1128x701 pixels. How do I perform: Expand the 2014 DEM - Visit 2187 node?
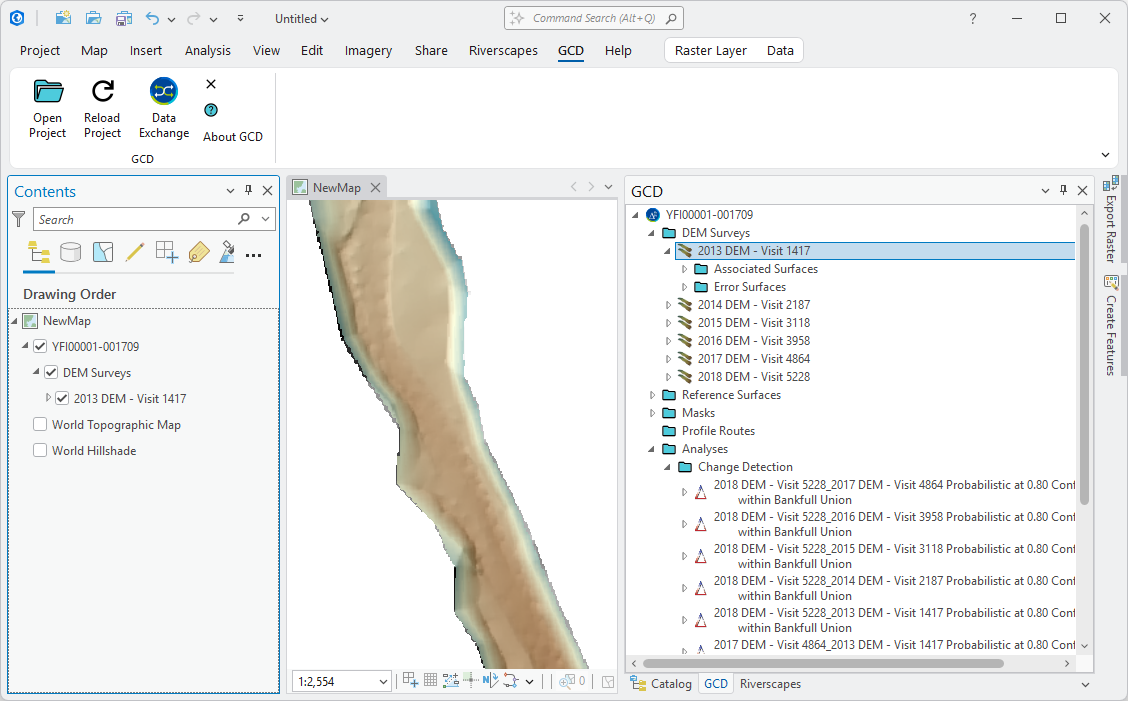pos(669,305)
